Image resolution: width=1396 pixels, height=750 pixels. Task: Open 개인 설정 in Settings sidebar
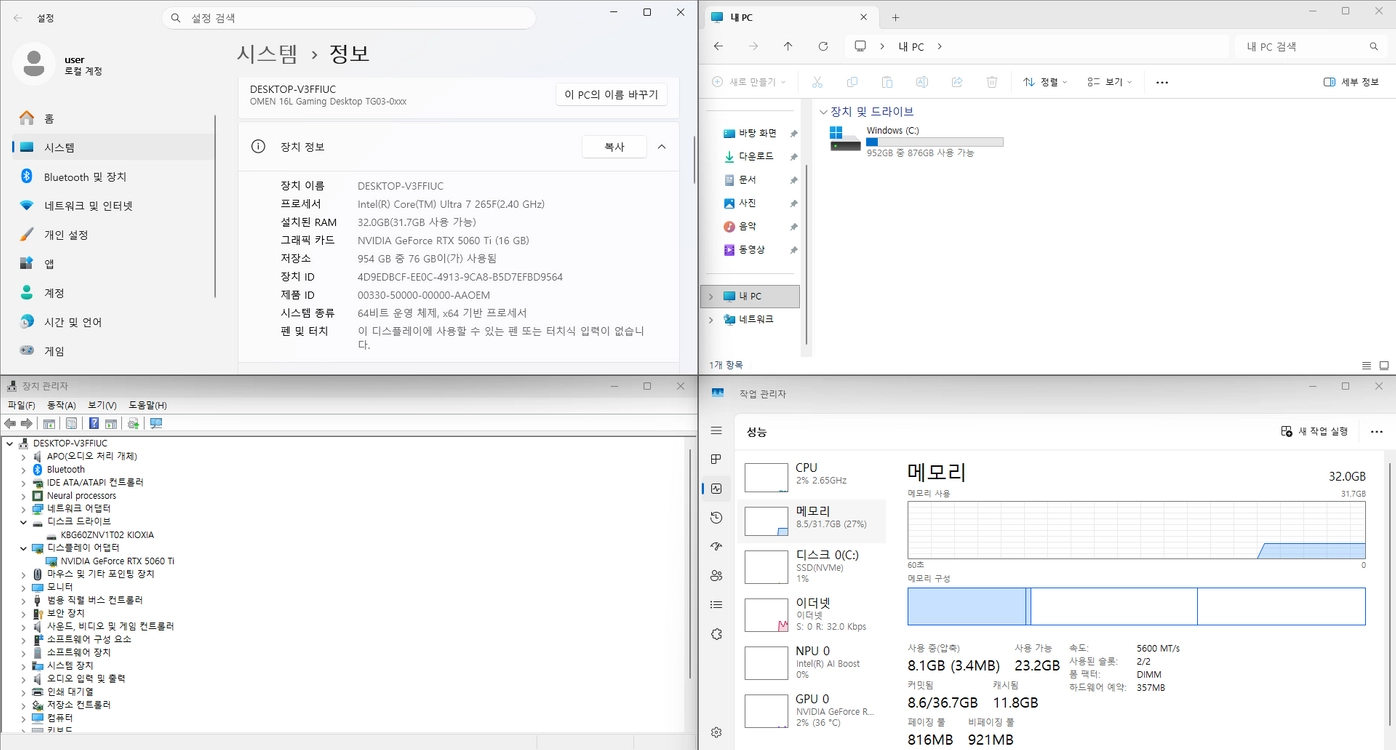(113, 235)
